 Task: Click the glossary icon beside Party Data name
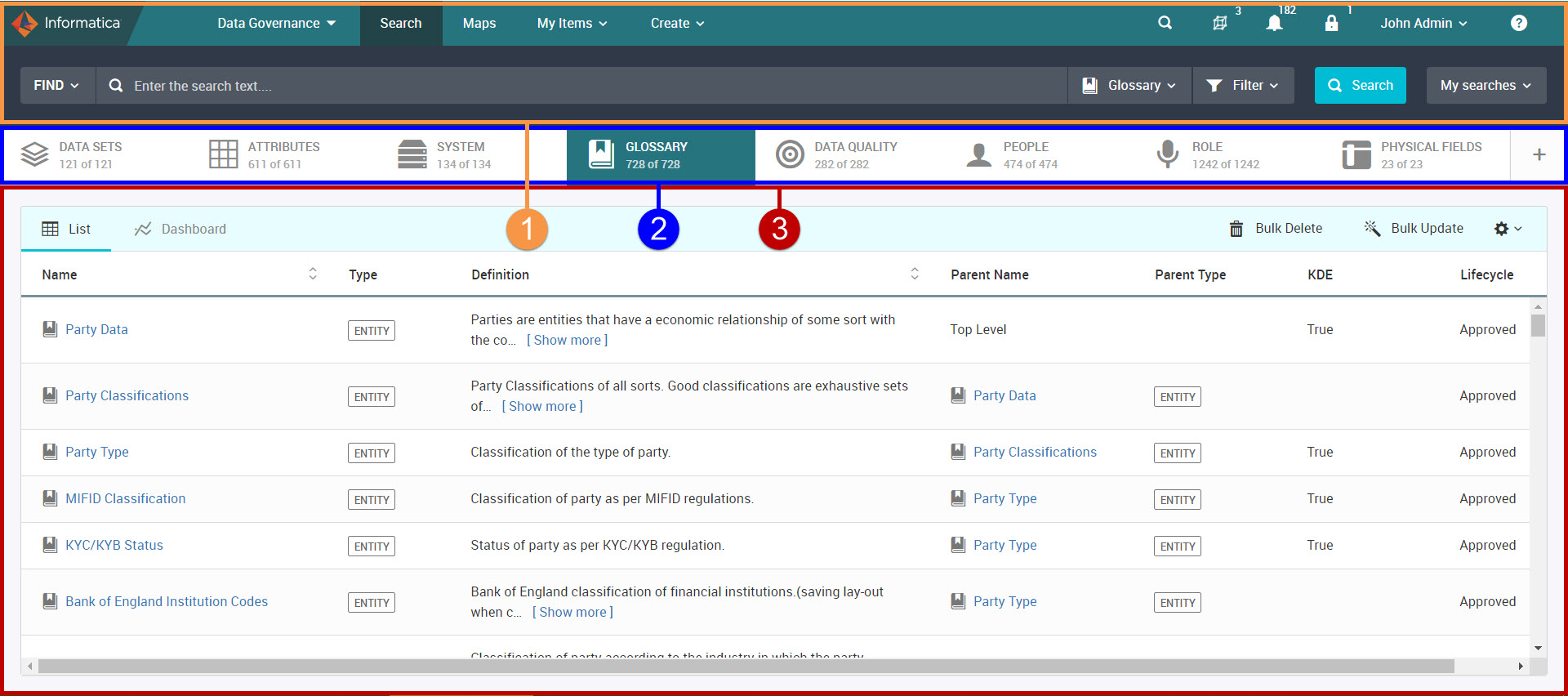[50, 329]
